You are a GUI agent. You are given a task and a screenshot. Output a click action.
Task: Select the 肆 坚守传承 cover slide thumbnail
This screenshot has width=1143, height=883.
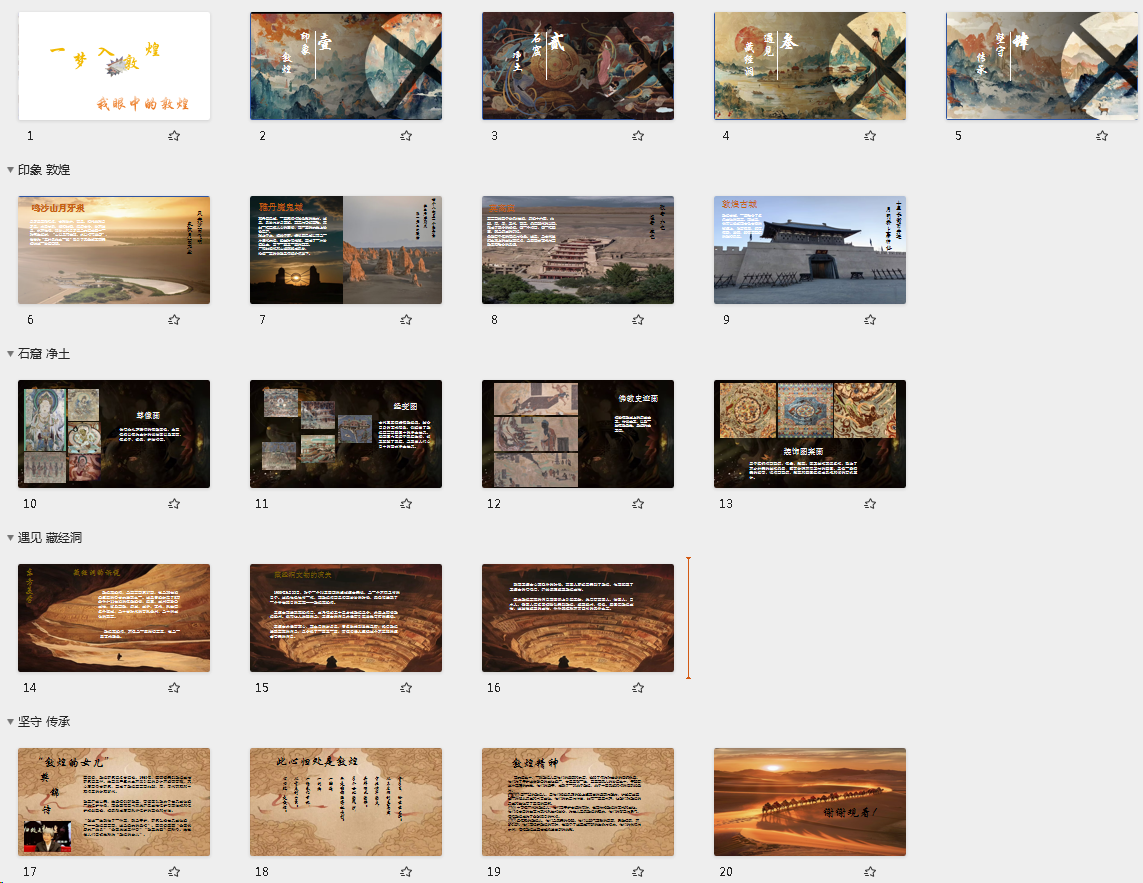pyautogui.click(x=1042, y=66)
